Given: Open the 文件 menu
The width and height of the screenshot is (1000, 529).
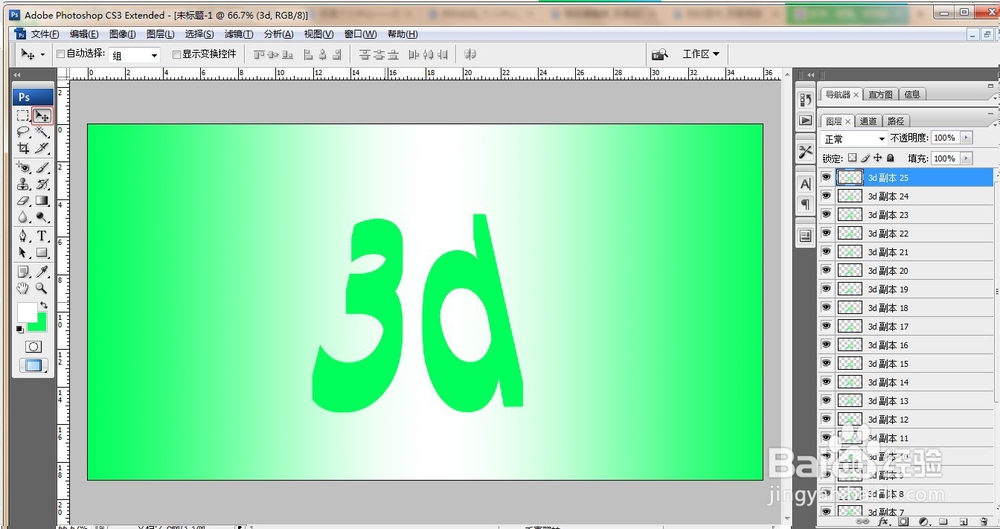Looking at the screenshot, I should pyautogui.click(x=45, y=34).
